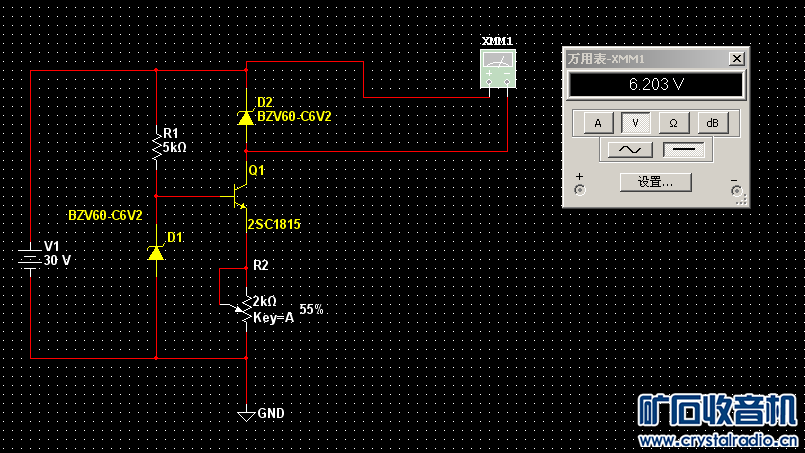This screenshot has width=805, height=453.
Task: Open the multimeter 设置 settings button
Action: pos(656,182)
